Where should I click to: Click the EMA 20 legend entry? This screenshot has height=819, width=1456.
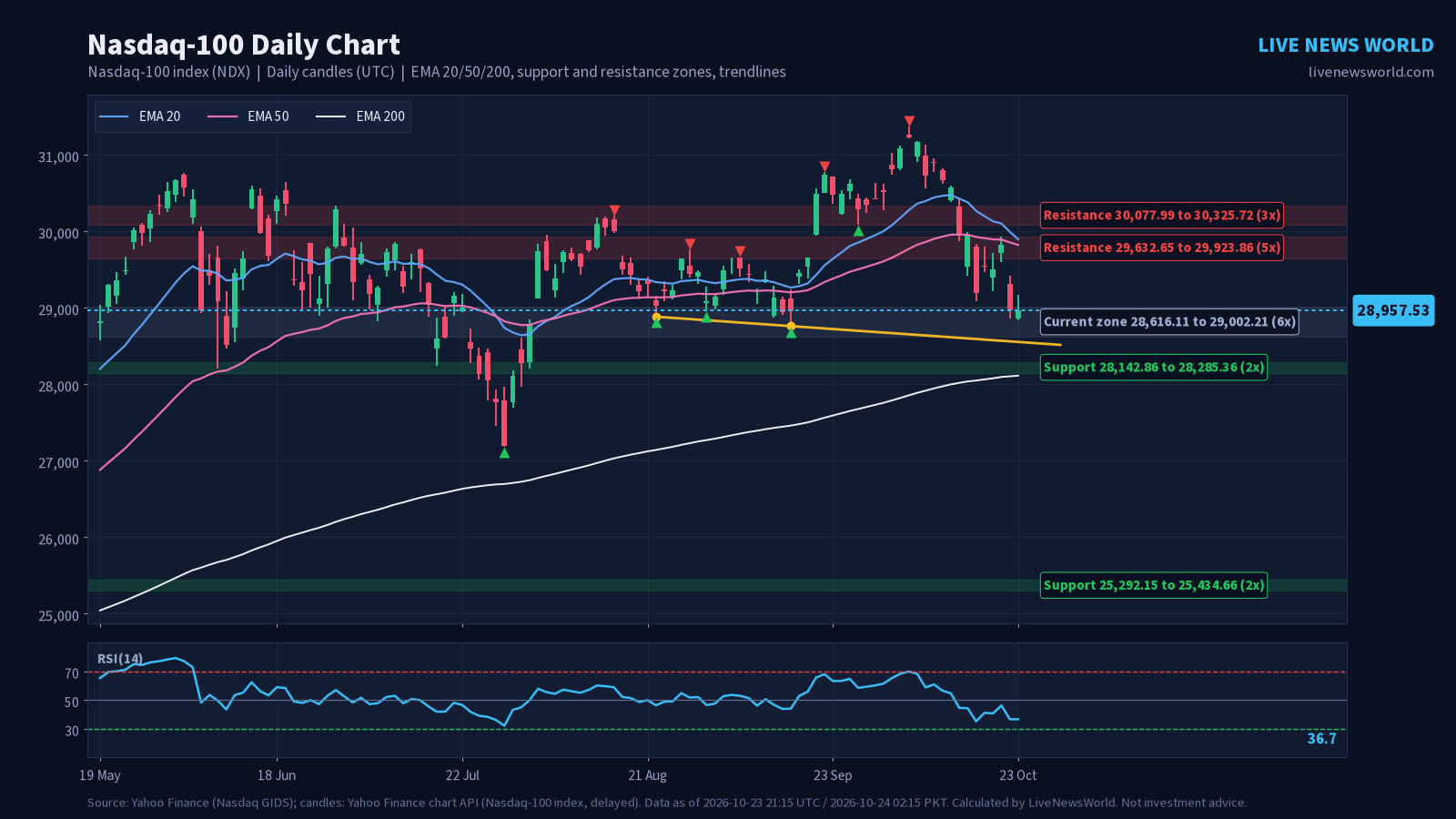(x=140, y=116)
